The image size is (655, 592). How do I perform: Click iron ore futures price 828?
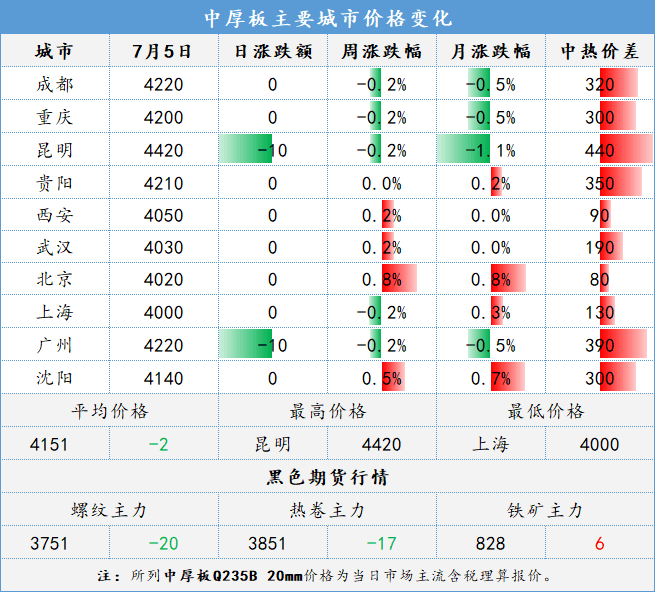[490, 544]
